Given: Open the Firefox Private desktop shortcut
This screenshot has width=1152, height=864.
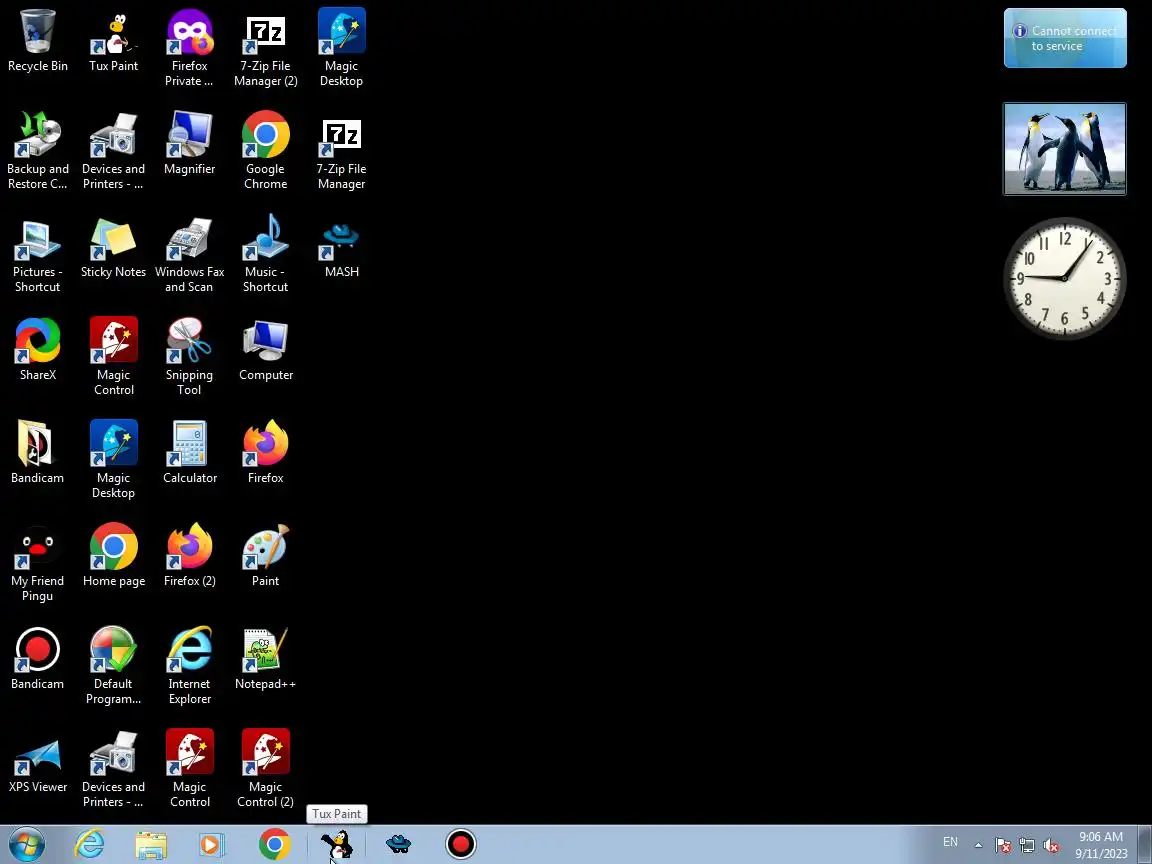Looking at the screenshot, I should click(x=190, y=48).
